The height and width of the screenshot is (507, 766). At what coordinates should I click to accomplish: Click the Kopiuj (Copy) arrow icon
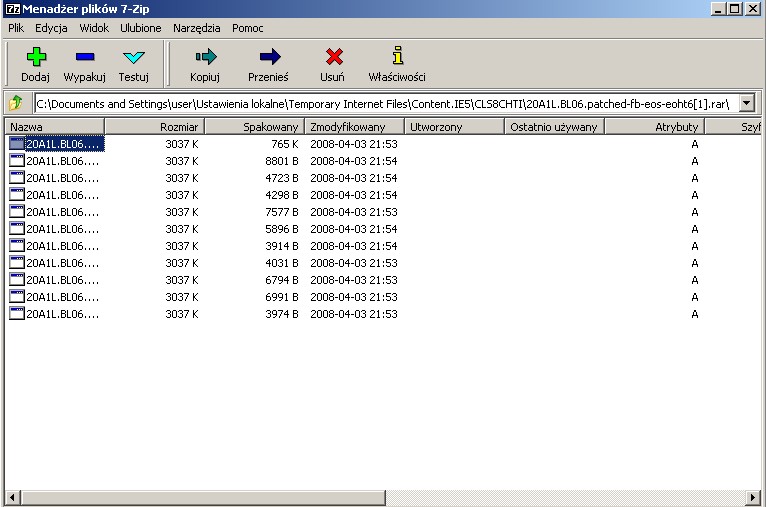pyautogui.click(x=206, y=57)
